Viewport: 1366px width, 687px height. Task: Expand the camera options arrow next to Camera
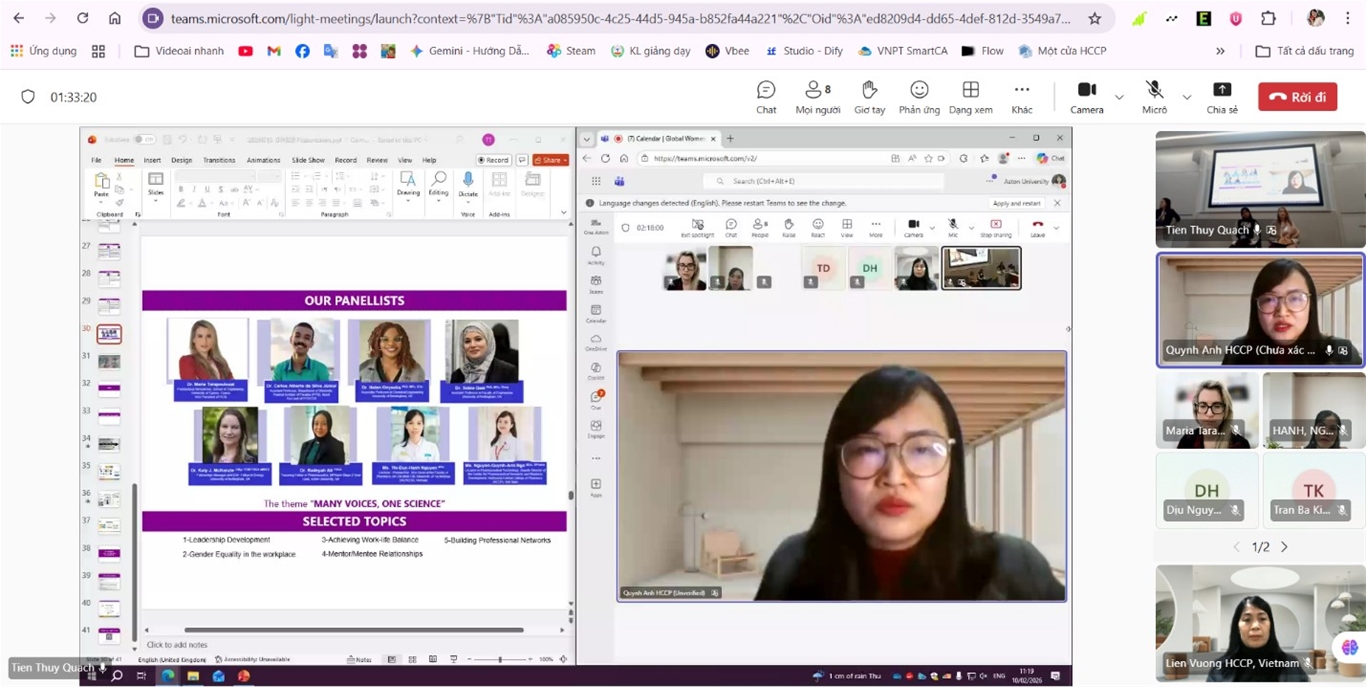(1119, 97)
